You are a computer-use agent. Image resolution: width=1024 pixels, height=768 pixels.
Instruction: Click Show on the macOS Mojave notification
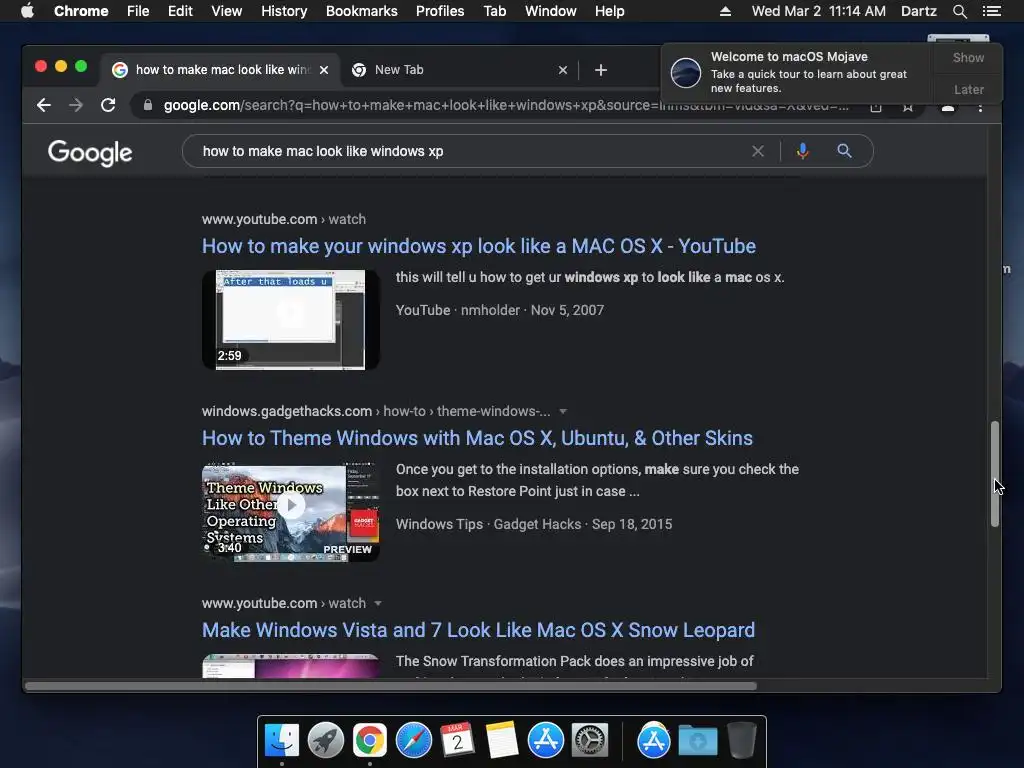pyautogui.click(x=968, y=57)
